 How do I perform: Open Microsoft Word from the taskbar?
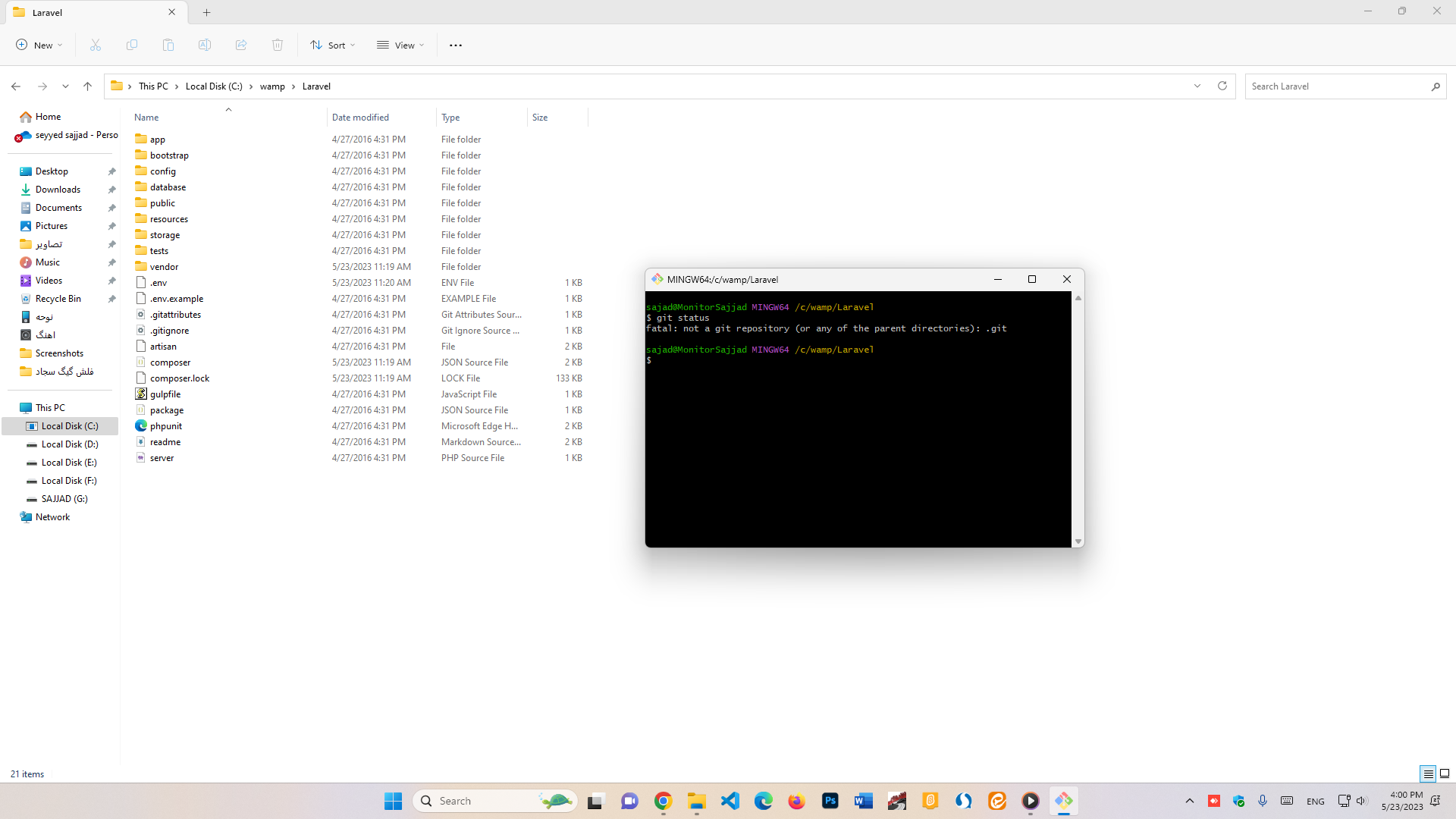pyautogui.click(x=864, y=801)
